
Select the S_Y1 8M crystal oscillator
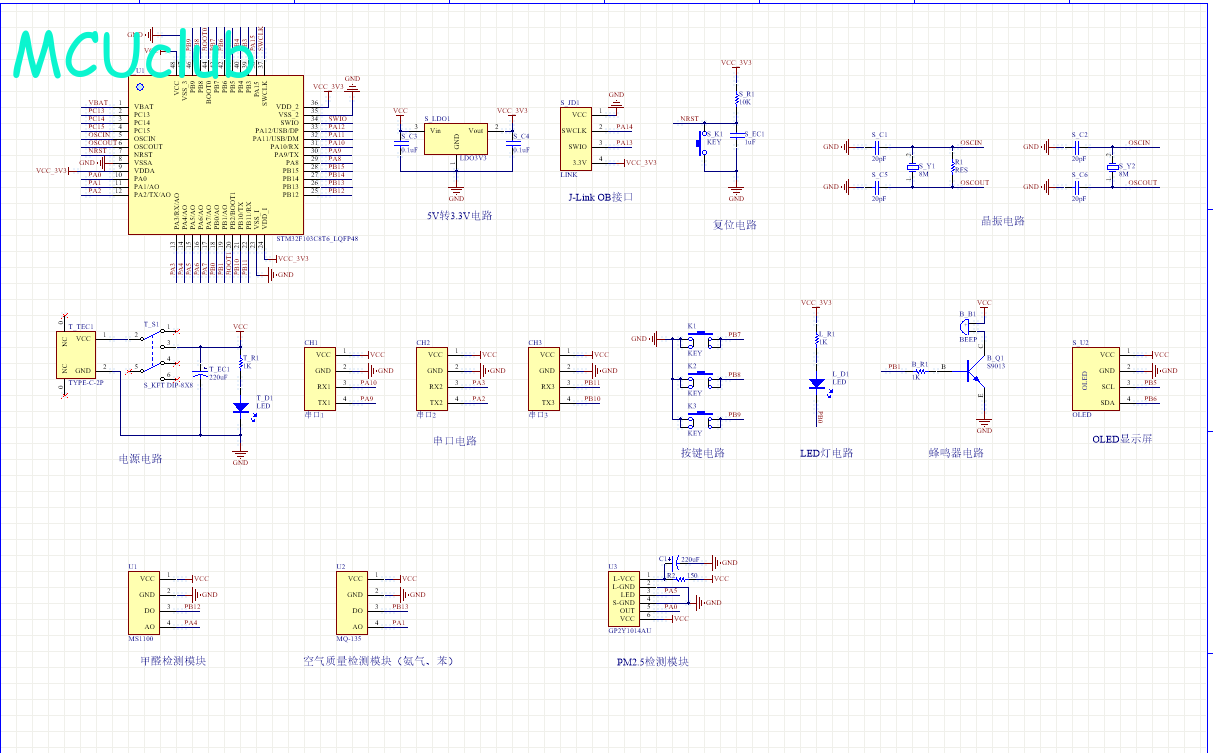[x=912, y=166]
